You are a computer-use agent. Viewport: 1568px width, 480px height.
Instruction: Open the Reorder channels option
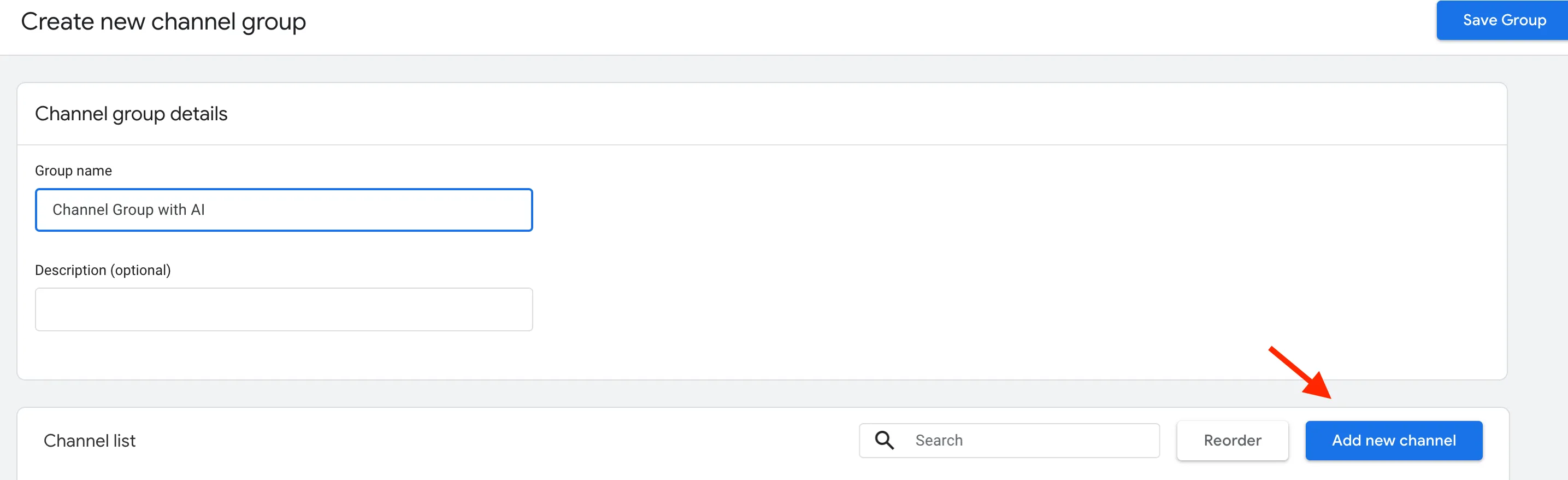point(1232,441)
